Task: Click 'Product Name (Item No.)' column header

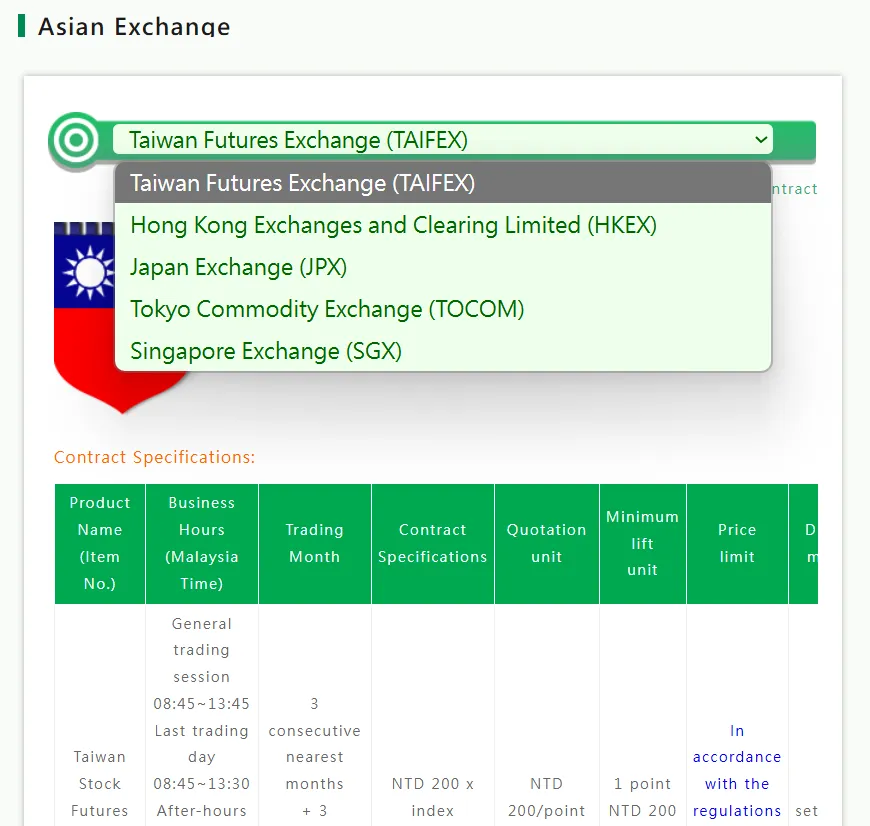Action: pyautogui.click(x=100, y=544)
